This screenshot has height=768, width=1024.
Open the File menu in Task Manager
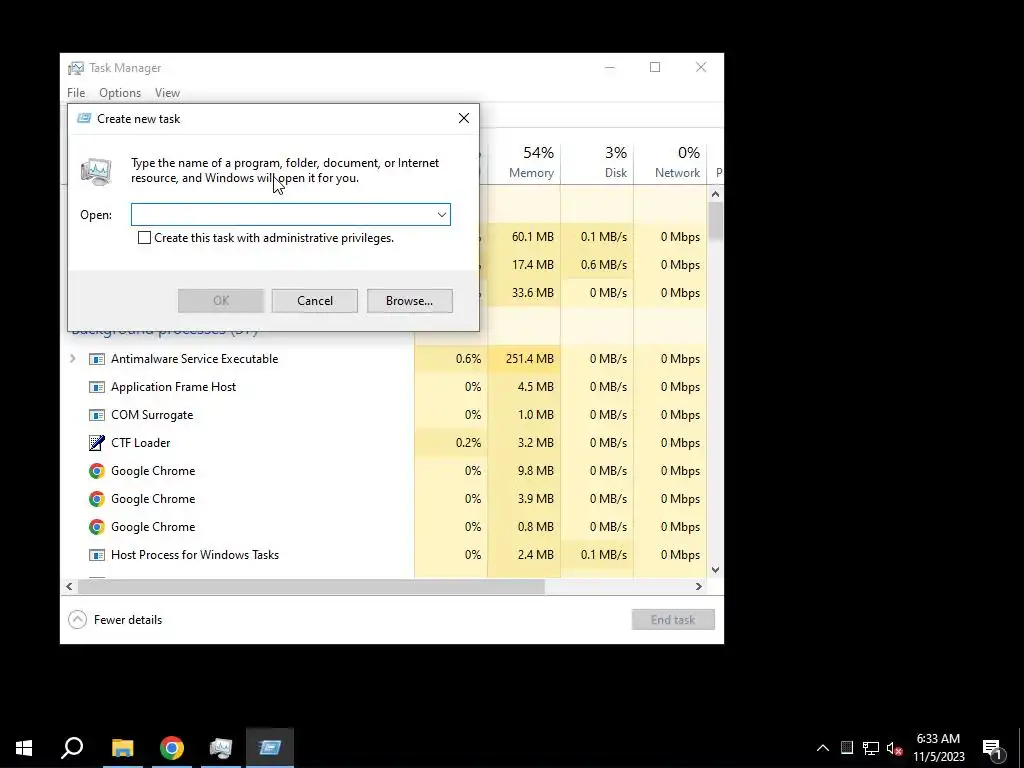click(x=76, y=93)
